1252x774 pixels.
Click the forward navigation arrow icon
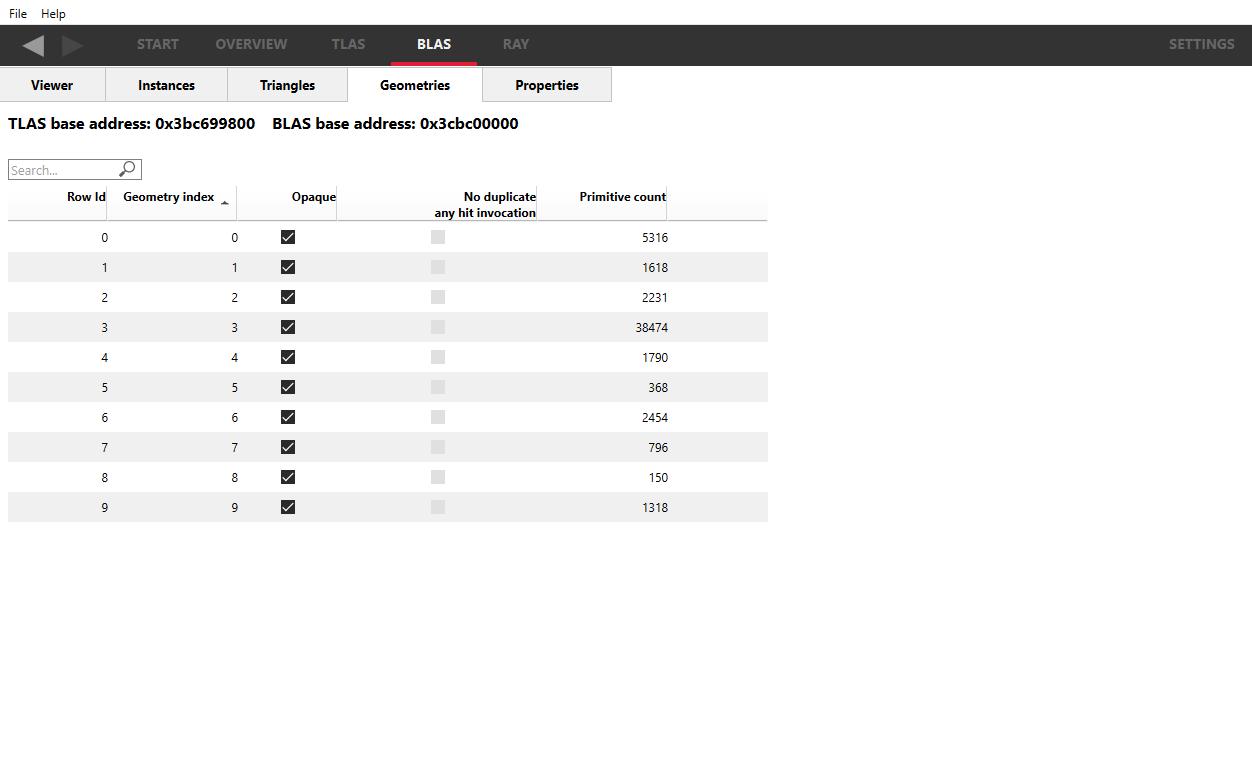point(72,45)
